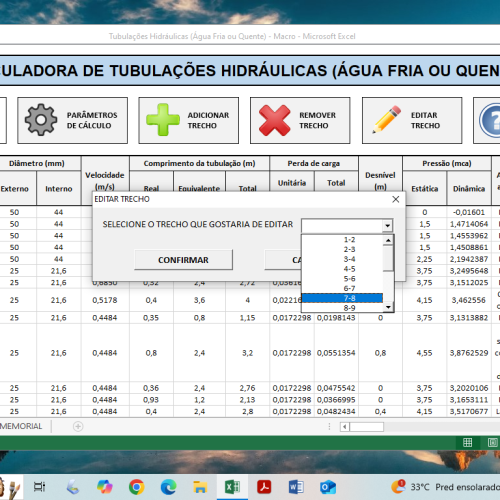Click the dropdown list scroll down arrow
Image resolution: width=500 pixels, height=500 pixels.
[388, 307]
